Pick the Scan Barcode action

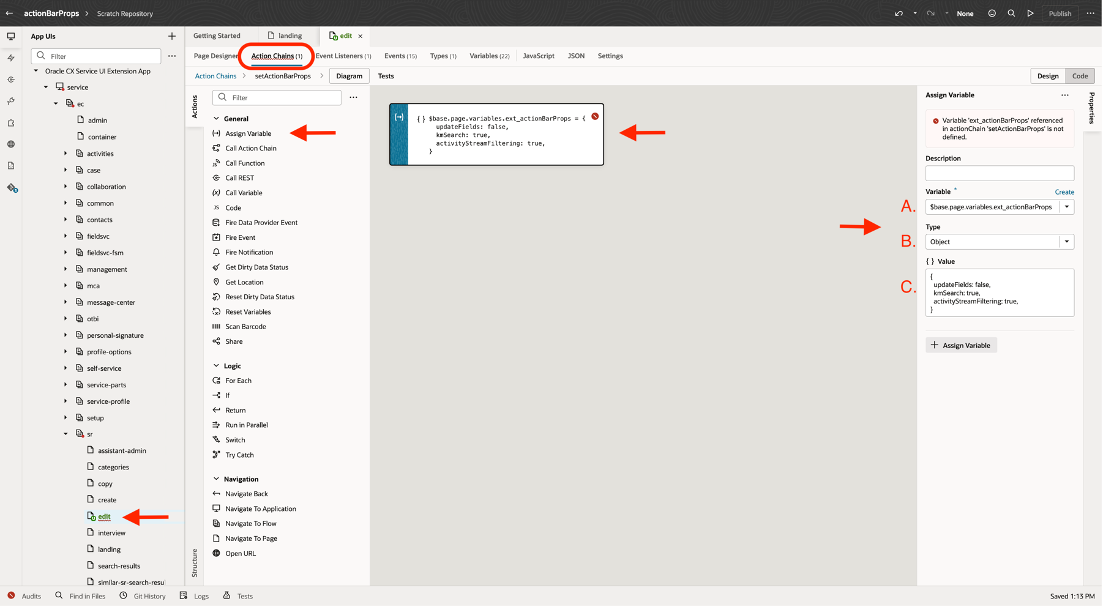click(x=245, y=325)
